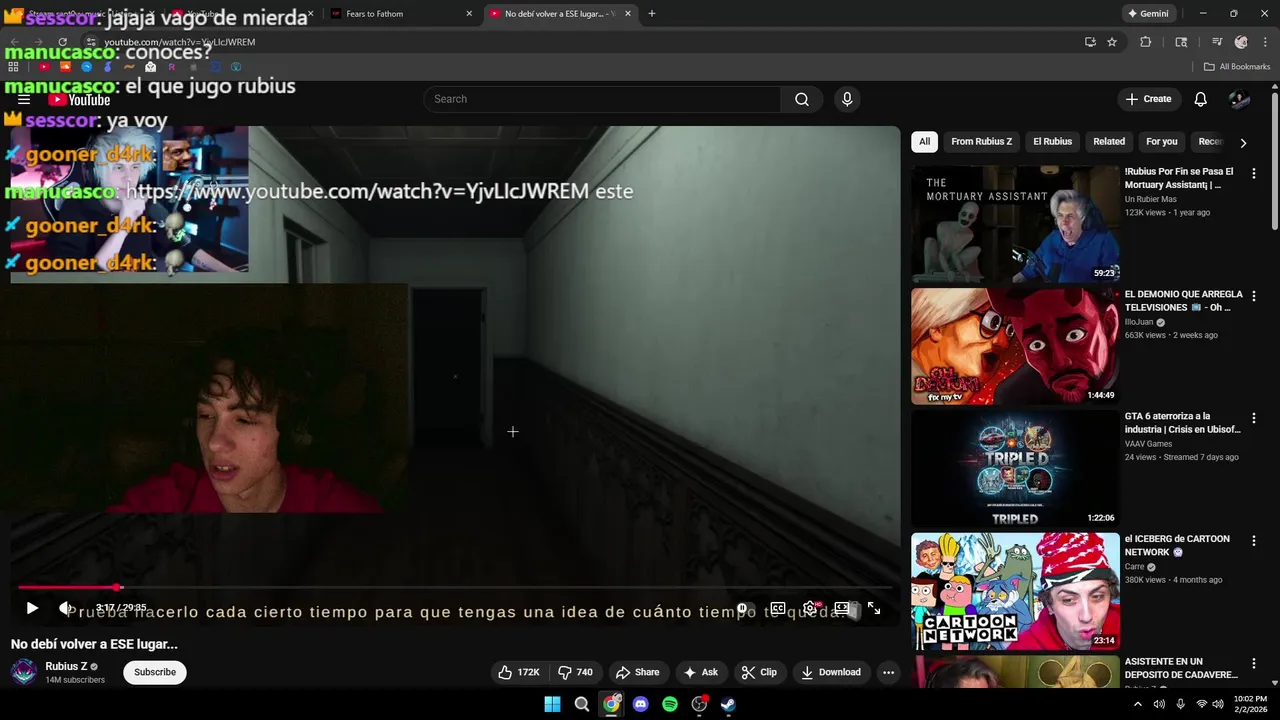Open Mortuary Assistant video thumbnail

tap(1015, 224)
